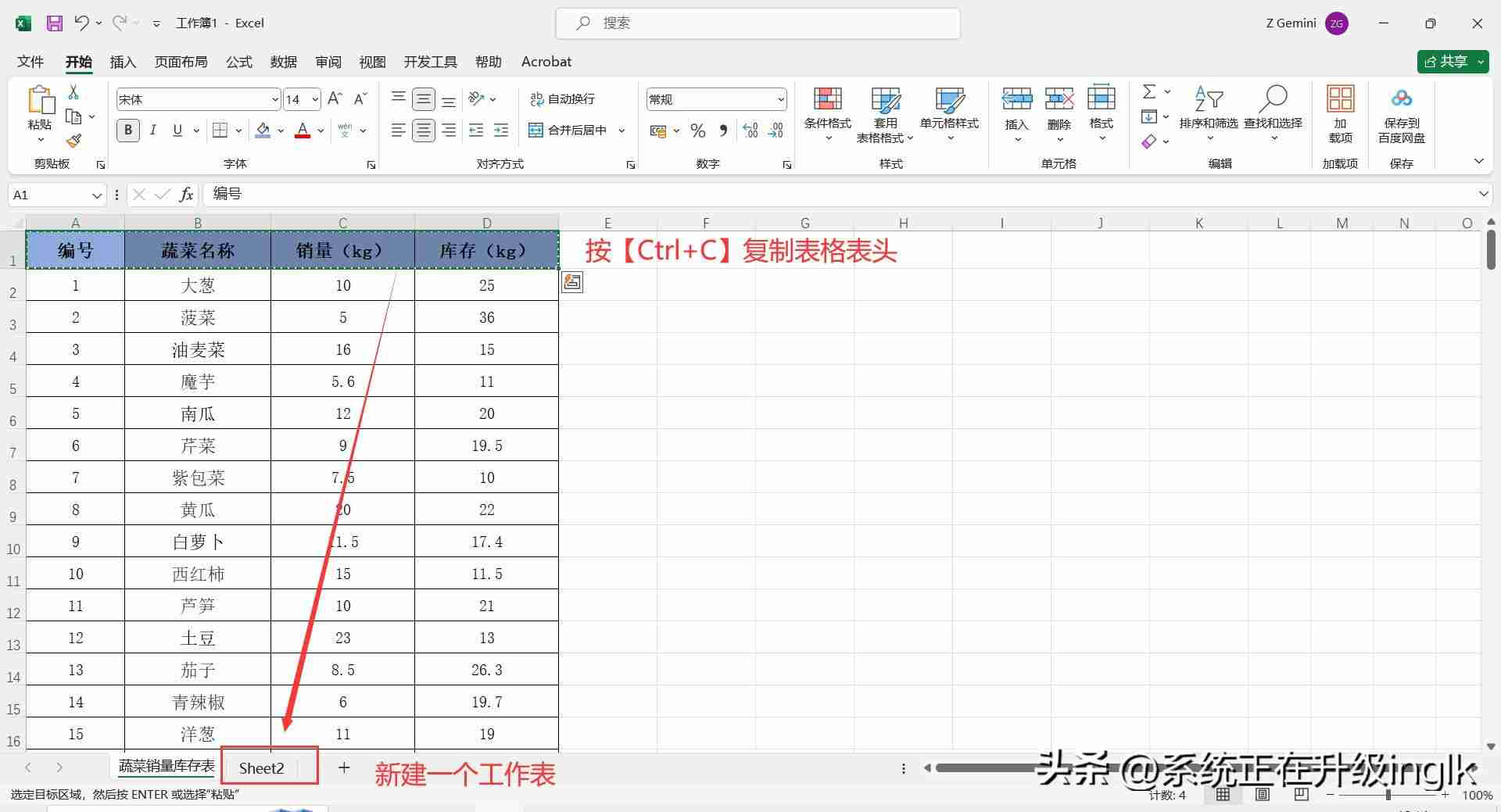Expand the formula bar

click(x=1483, y=194)
